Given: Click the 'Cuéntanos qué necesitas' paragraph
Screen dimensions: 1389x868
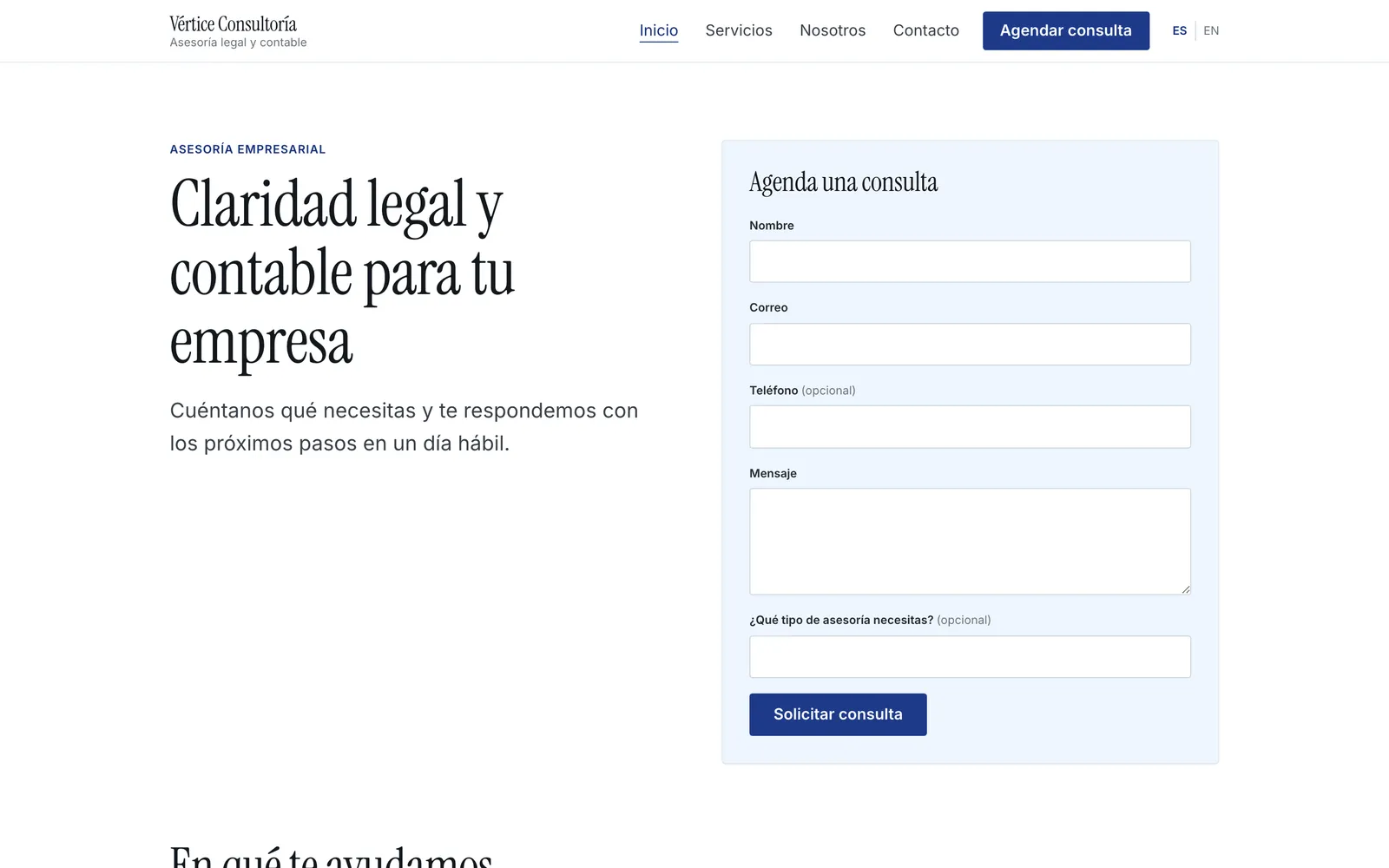Looking at the screenshot, I should [404, 427].
